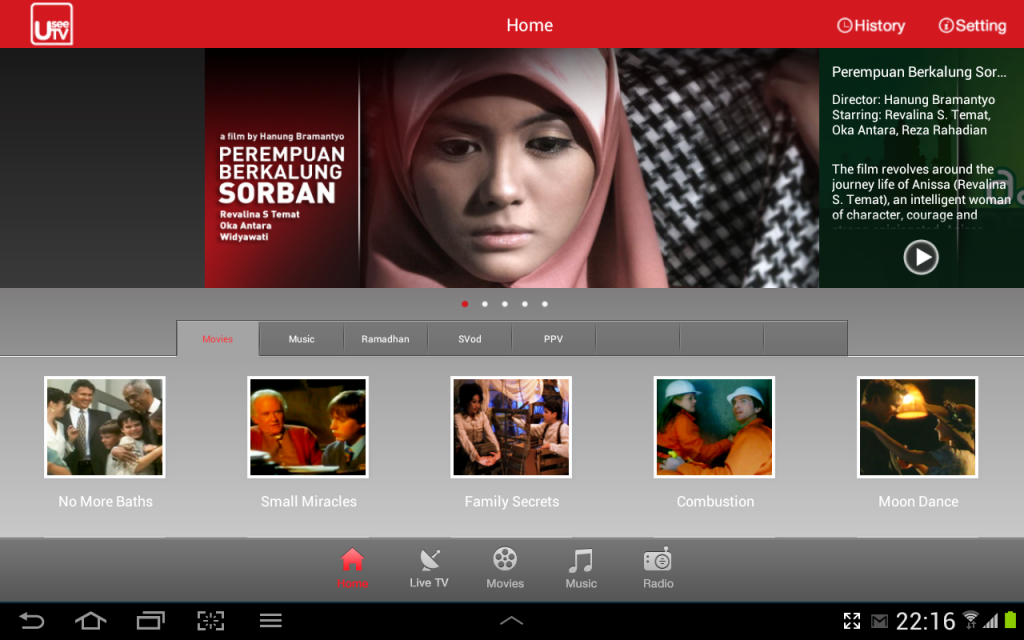Open viewing History
The height and width of the screenshot is (640, 1024).
coord(871,25)
